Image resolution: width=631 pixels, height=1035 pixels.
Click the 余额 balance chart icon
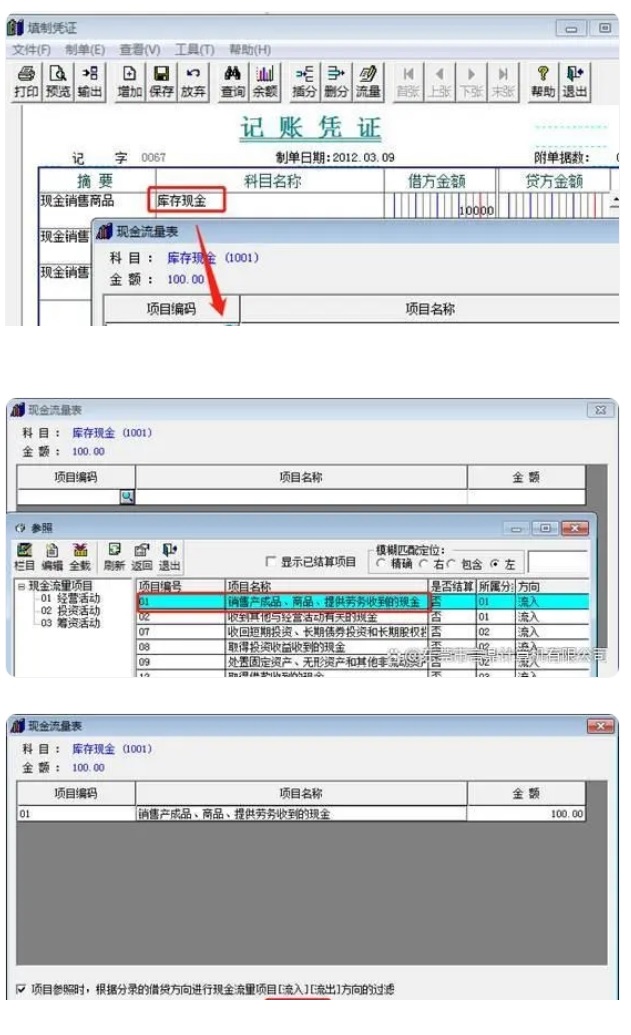point(265,82)
